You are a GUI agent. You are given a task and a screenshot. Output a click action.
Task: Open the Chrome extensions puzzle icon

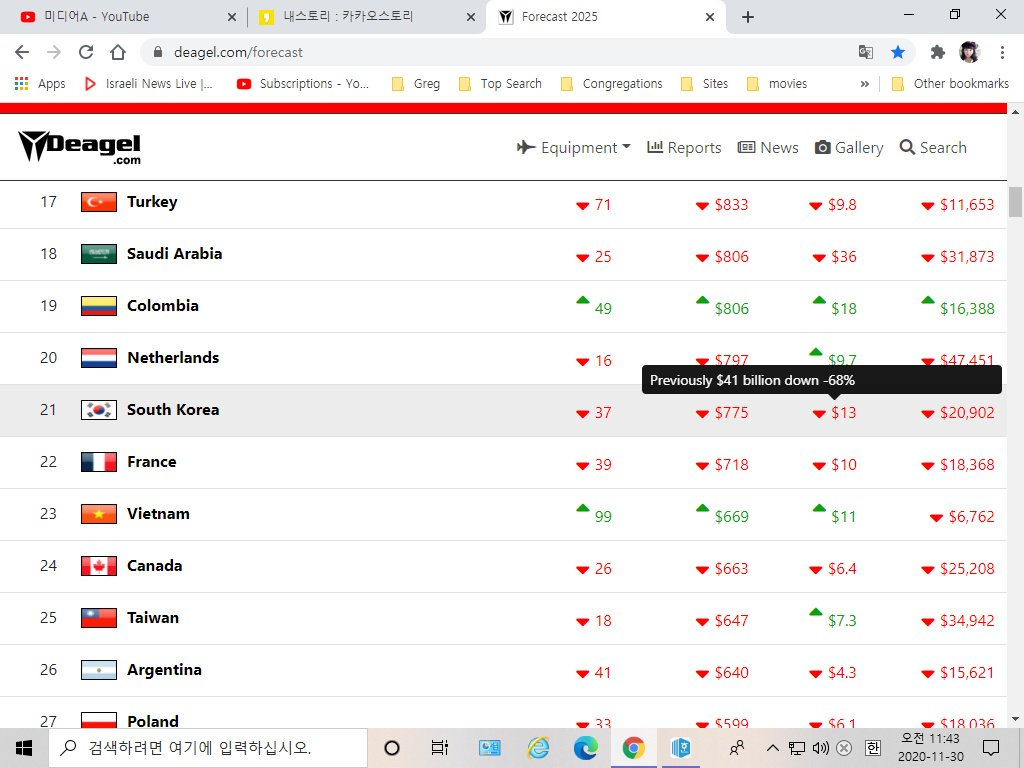pyautogui.click(x=937, y=52)
